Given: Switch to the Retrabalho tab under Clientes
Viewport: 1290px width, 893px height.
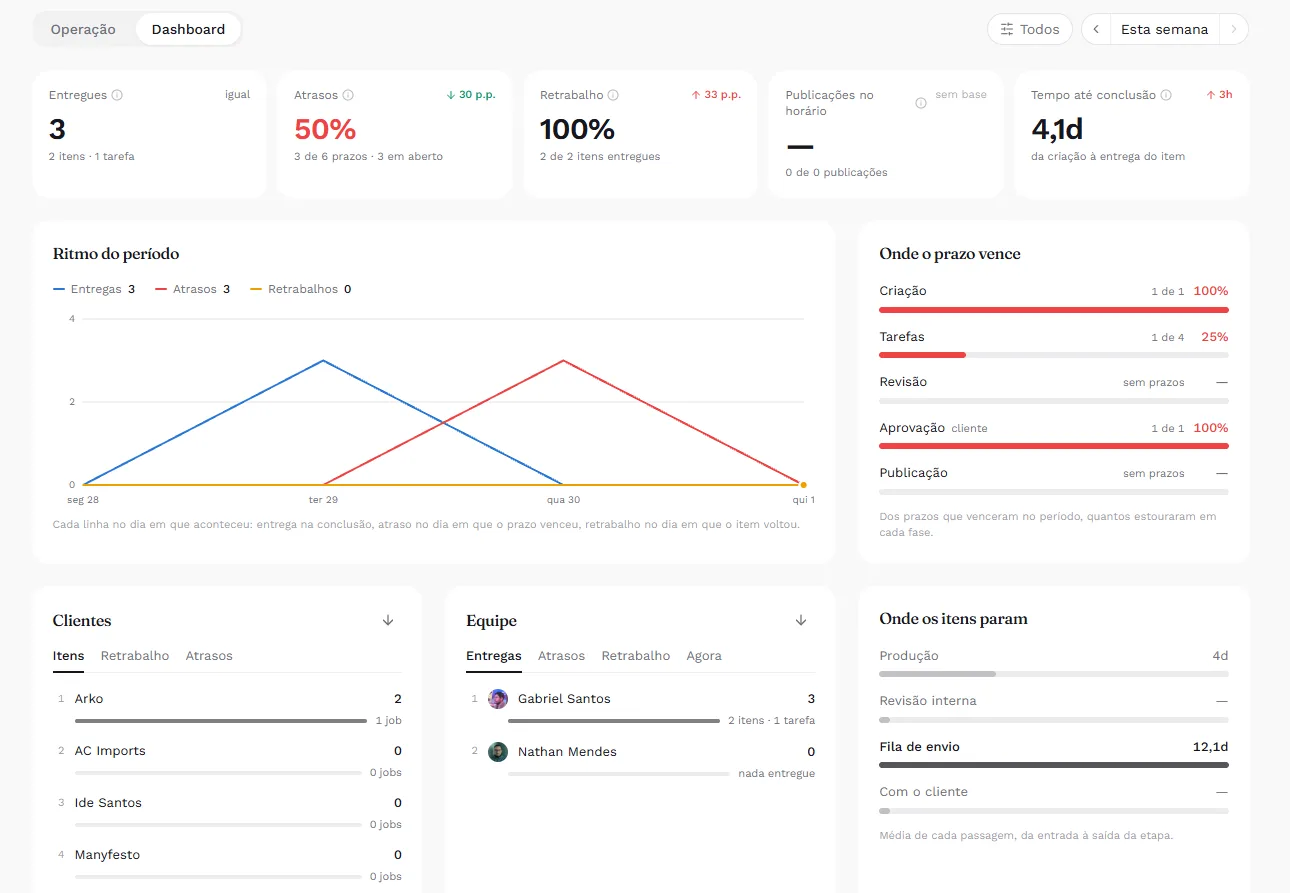Looking at the screenshot, I should (x=135, y=656).
